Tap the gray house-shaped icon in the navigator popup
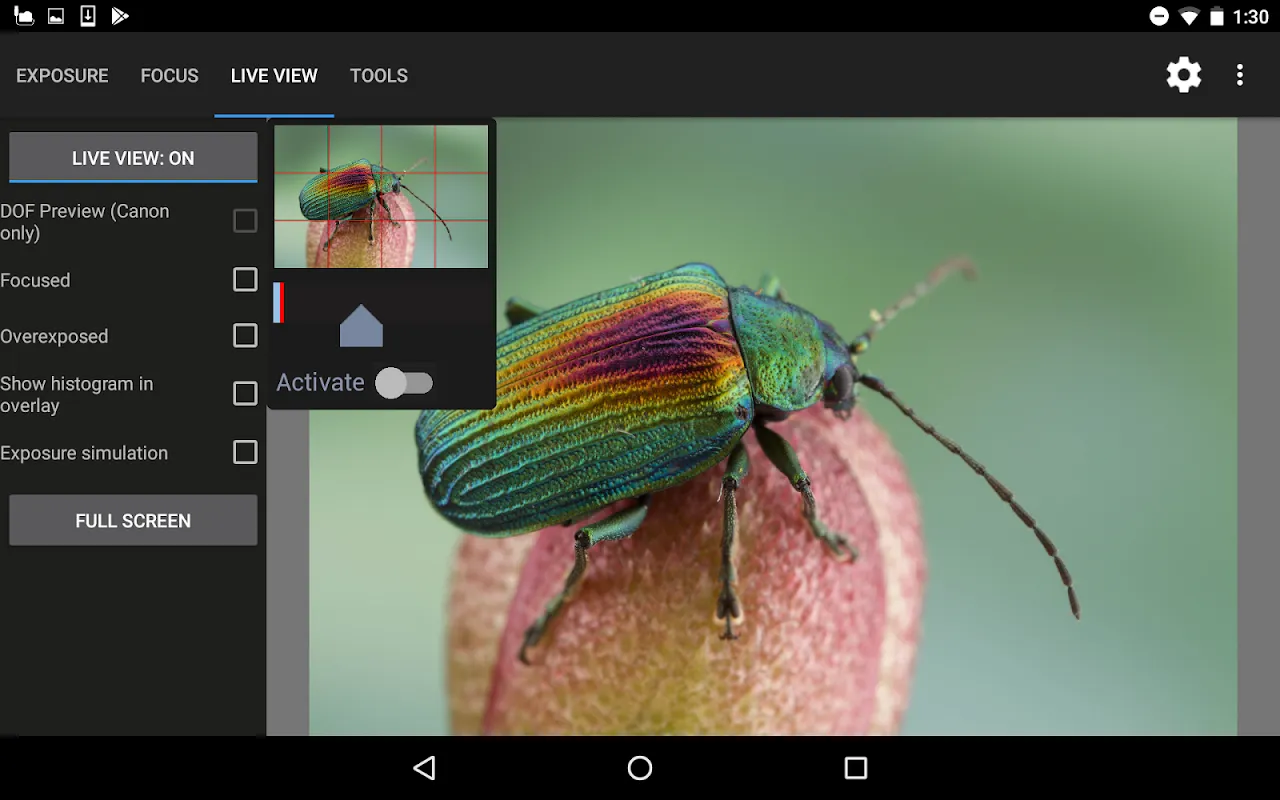This screenshot has width=1280, height=800. (x=361, y=326)
